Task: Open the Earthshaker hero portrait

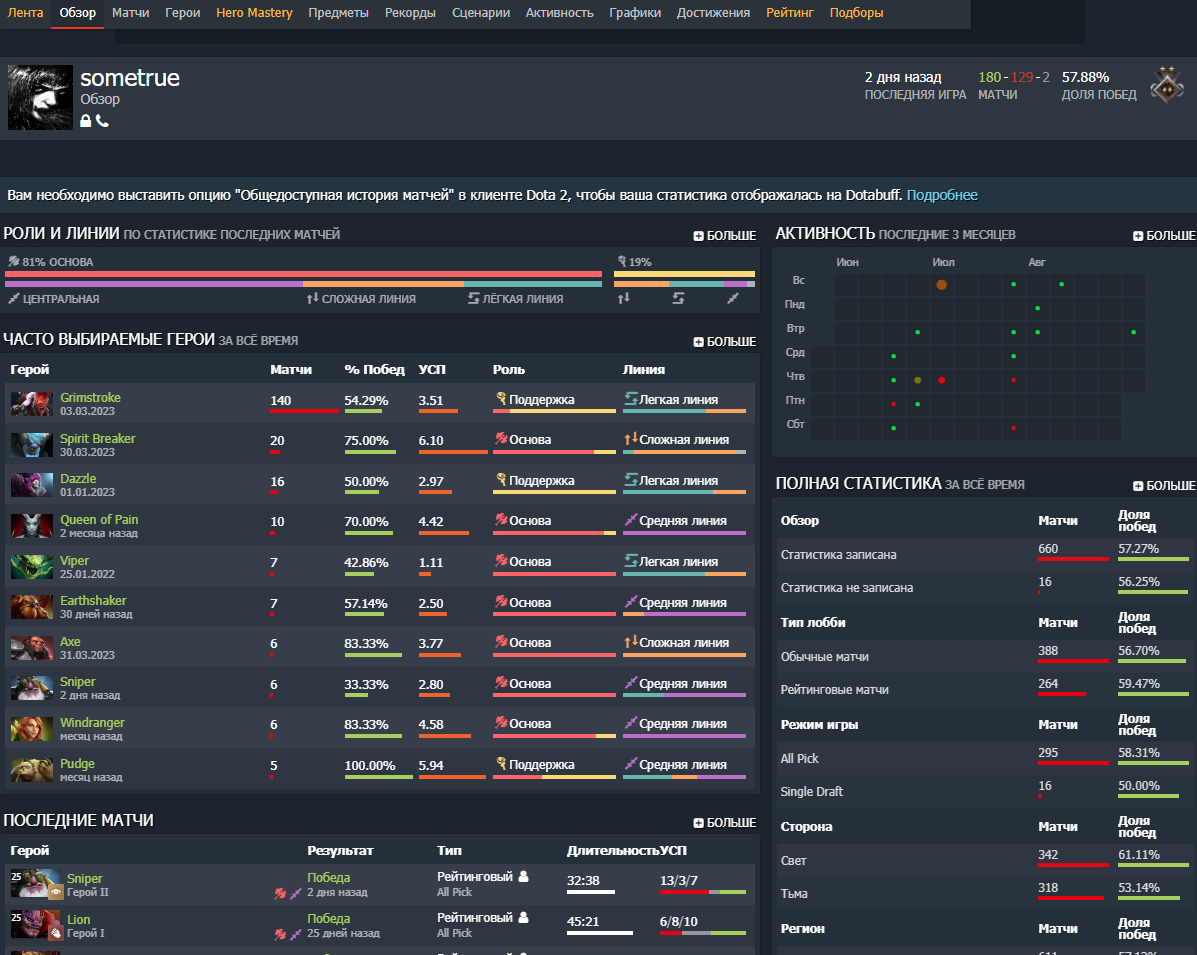Action: pyautogui.click(x=32, y=608)
